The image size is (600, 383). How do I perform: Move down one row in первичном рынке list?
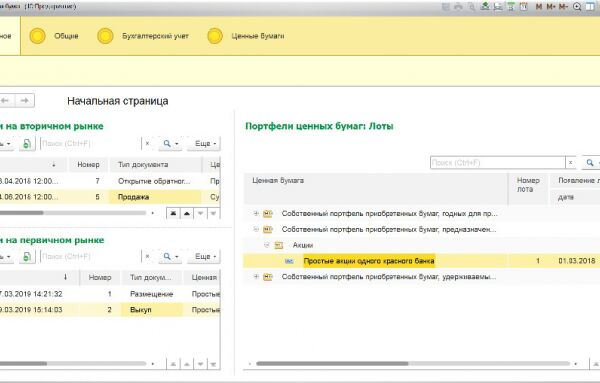[x=200, y=364]
